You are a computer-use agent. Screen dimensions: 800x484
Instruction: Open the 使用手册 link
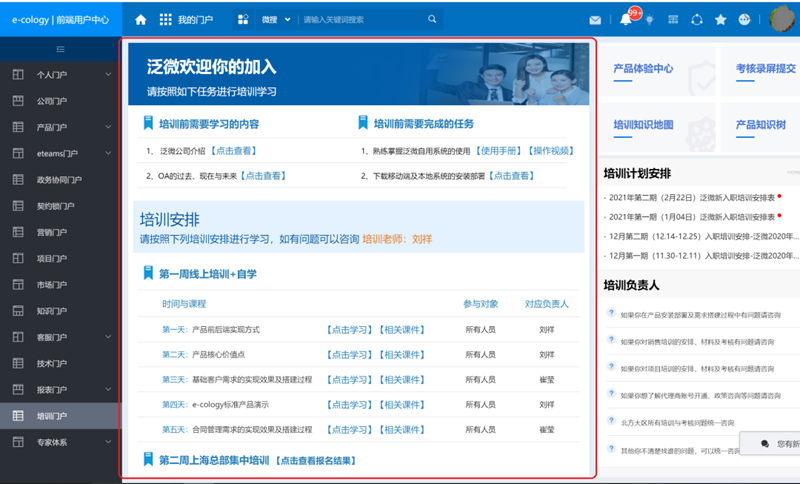(498, 151)
